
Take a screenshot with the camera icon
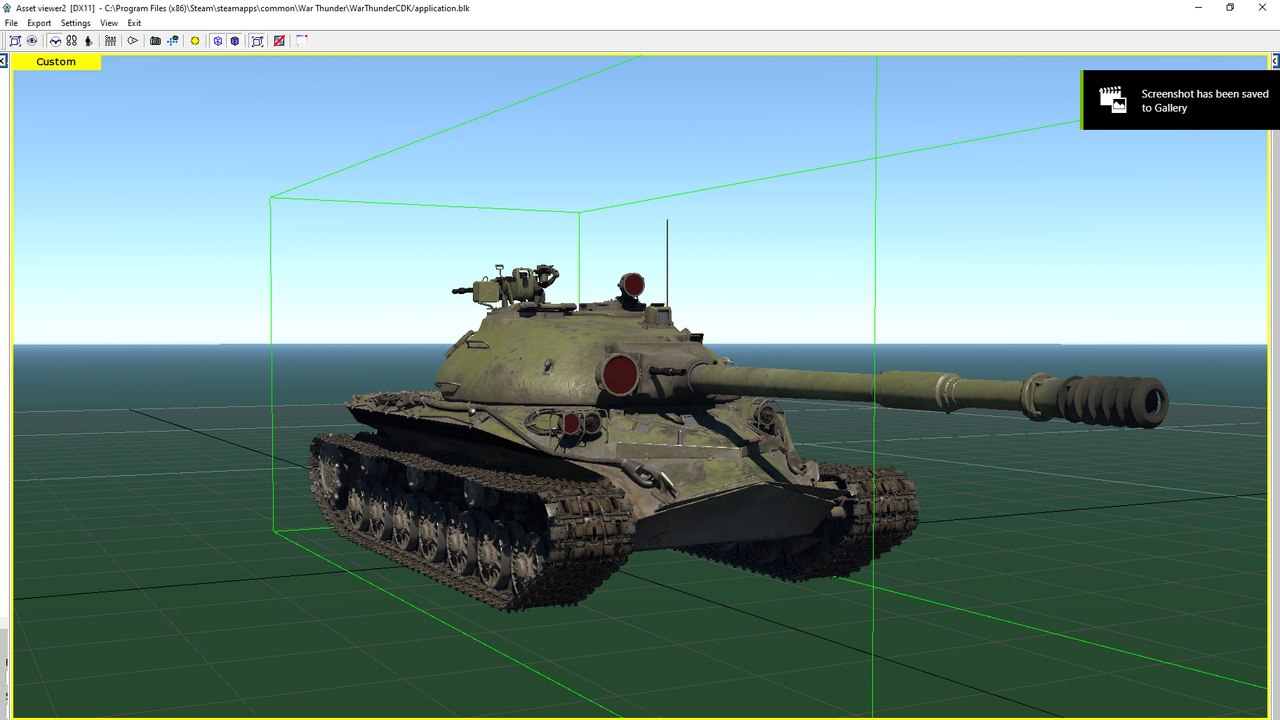click(x=155, y=41)
